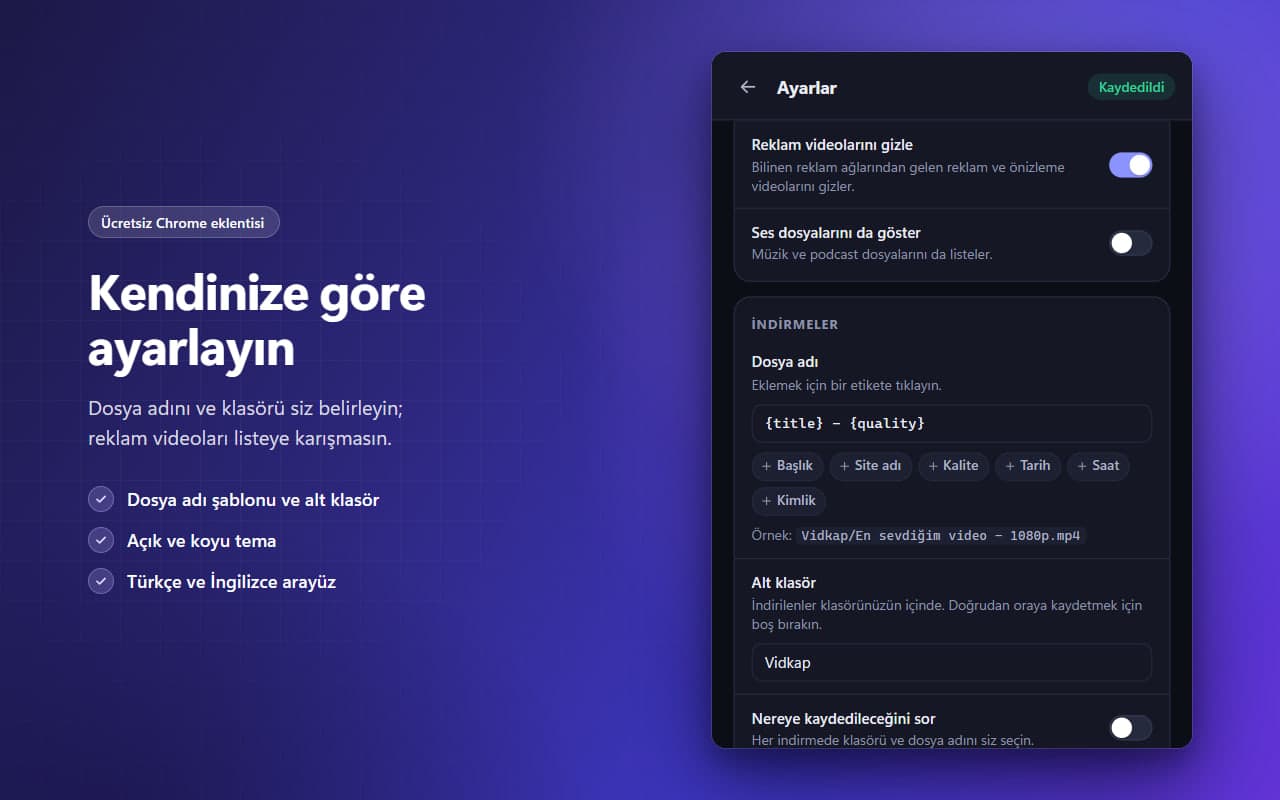1280x800 pixels.
Task: Click into the Vidkap subfolder field
Action: tap(952, 663)
